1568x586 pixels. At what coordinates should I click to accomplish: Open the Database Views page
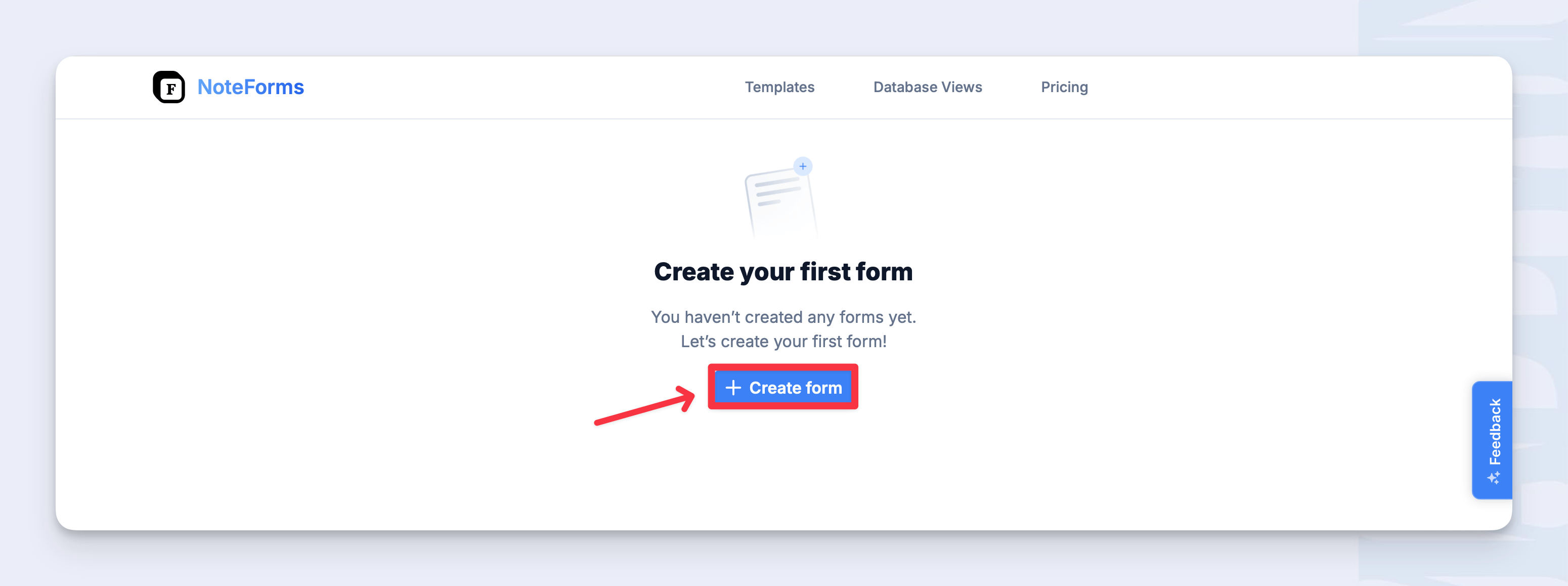tap(928, 87)
